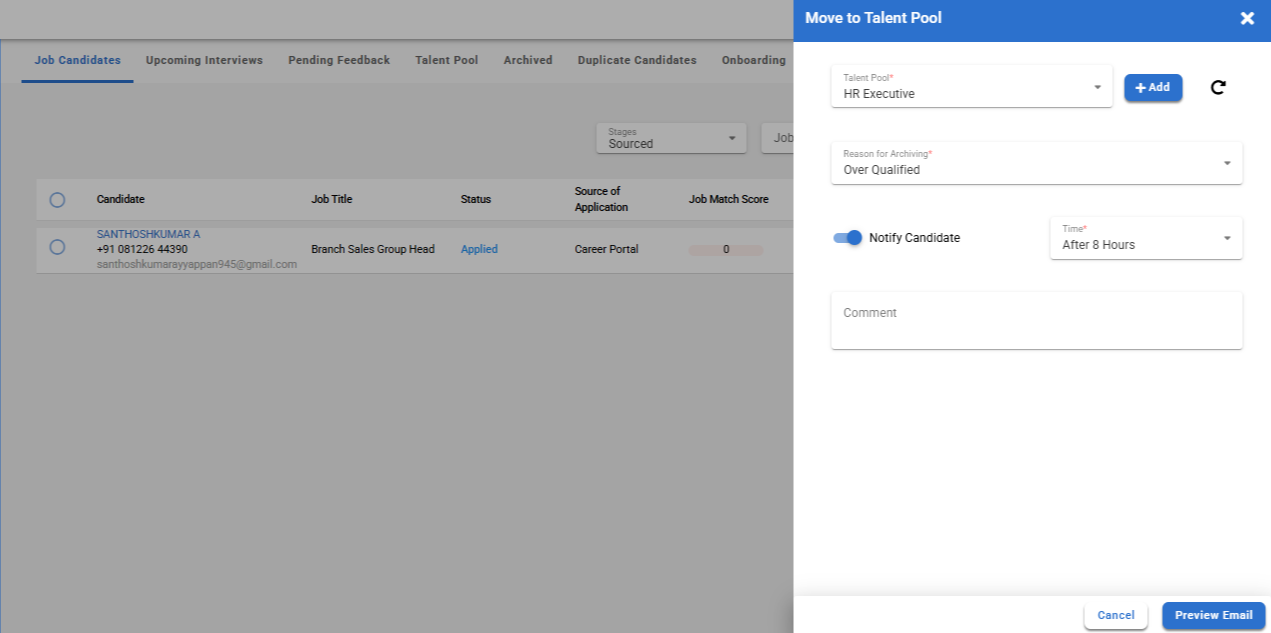Switch to Duplicate Candidates tab
1271x633 pixels.
click(637, 60)
